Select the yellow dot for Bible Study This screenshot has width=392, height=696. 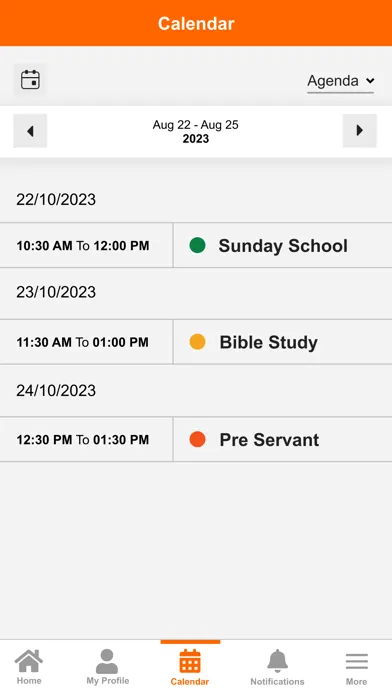click(197, 342)
